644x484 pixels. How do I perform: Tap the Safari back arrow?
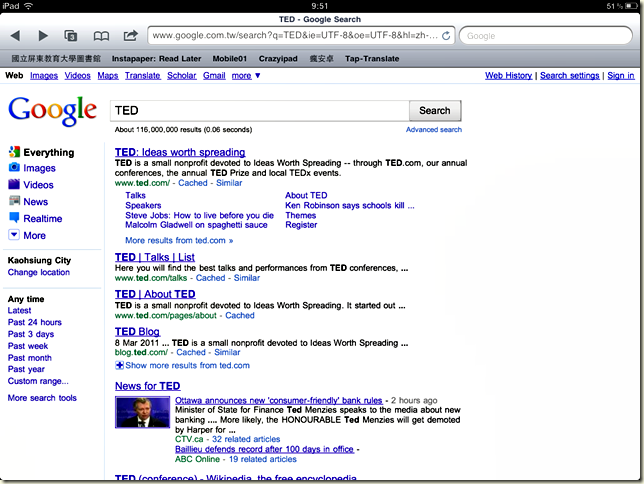(x=15, y=36)
